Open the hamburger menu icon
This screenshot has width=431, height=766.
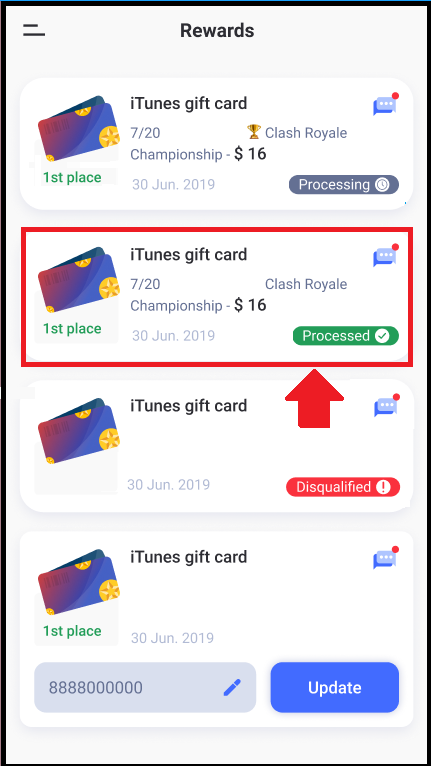[x=34, y=30]
